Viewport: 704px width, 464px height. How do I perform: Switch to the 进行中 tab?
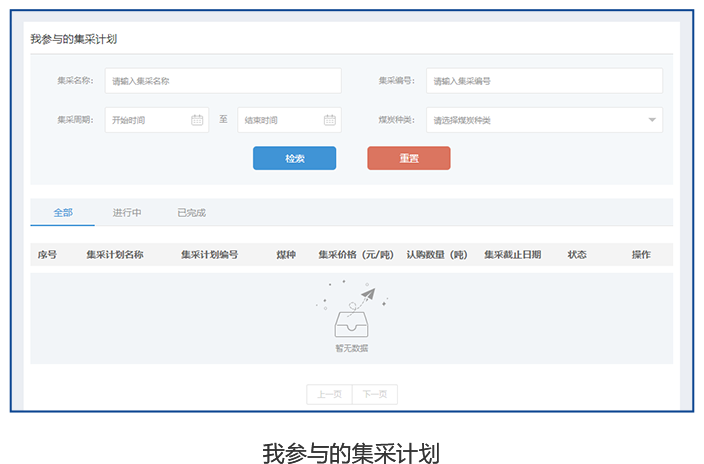click(x=127, y=213)
